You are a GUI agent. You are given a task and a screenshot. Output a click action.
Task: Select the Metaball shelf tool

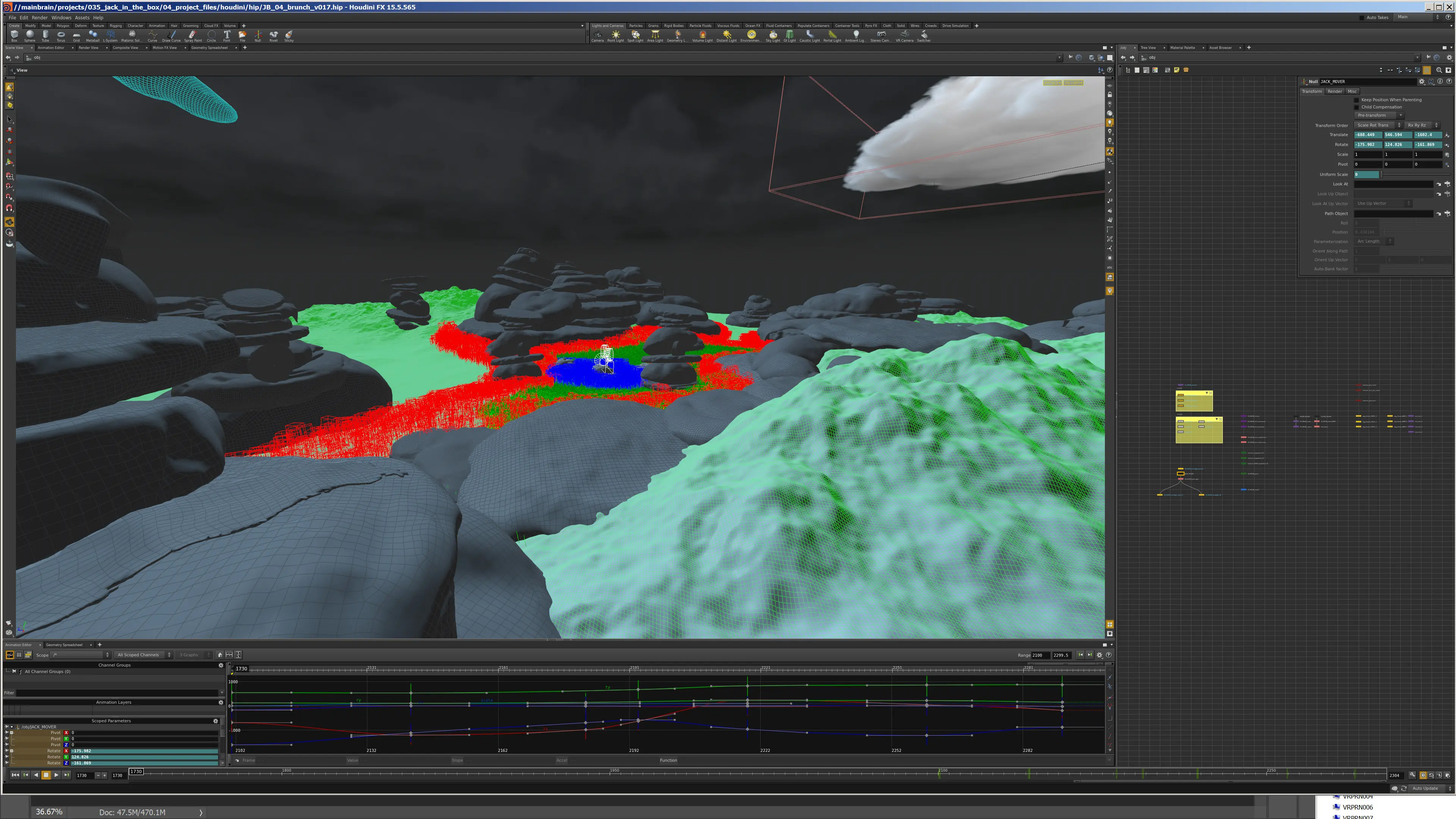[93, 36]
